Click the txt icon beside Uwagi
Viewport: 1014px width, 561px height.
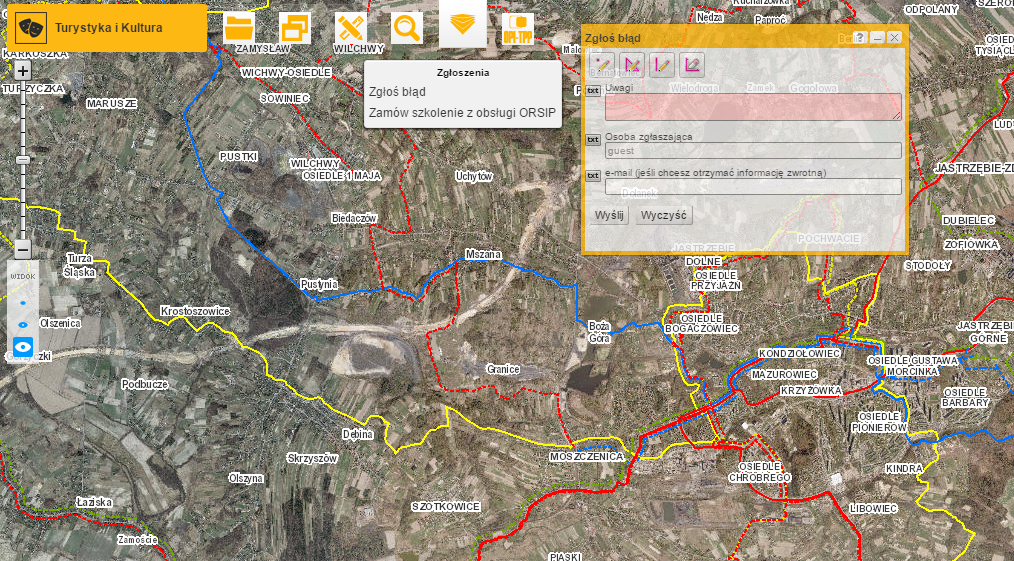[x=593, y=90]
